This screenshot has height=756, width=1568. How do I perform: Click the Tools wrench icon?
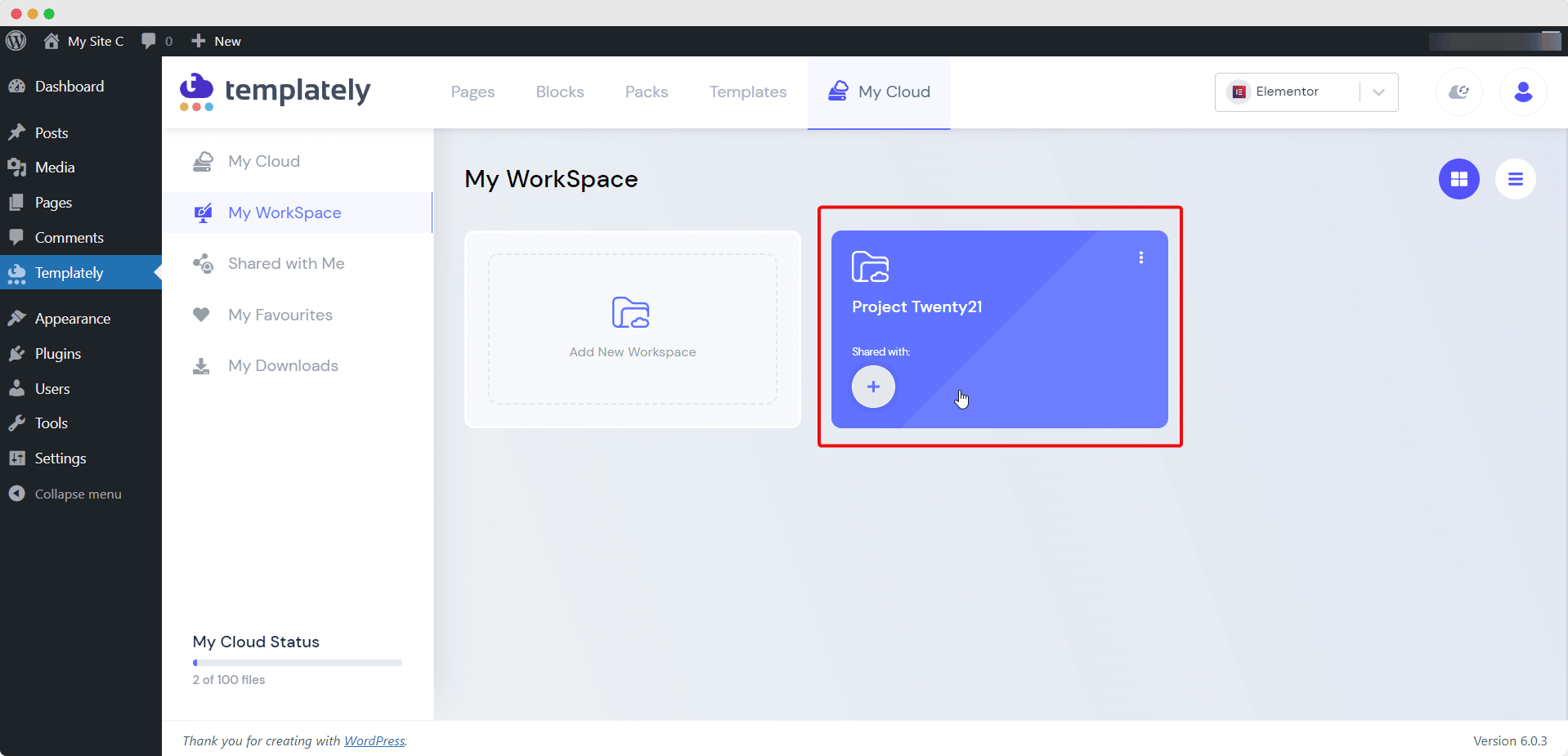pyautogui.click(x=16, y=423)
